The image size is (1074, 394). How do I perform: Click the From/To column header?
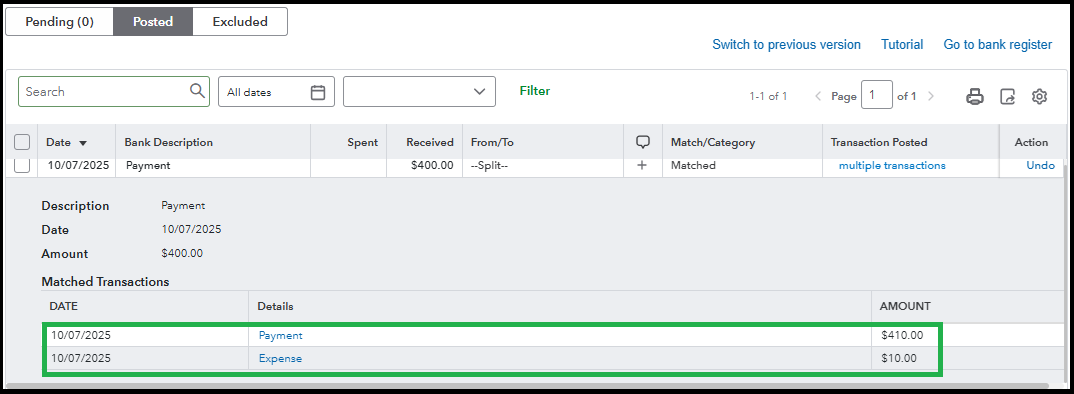coord(492,143)
